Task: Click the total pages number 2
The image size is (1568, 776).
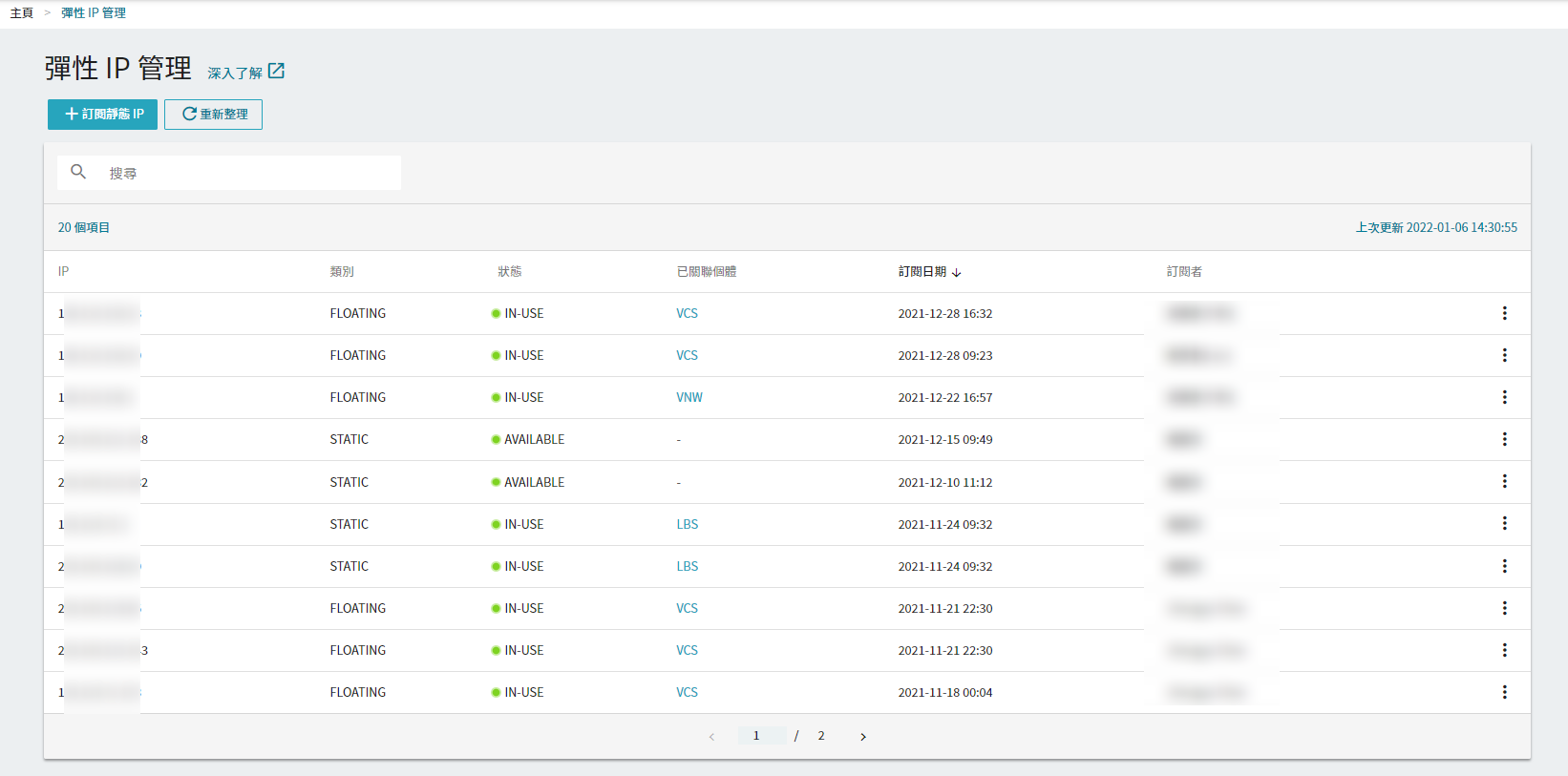Action: [x=821, y=735]
